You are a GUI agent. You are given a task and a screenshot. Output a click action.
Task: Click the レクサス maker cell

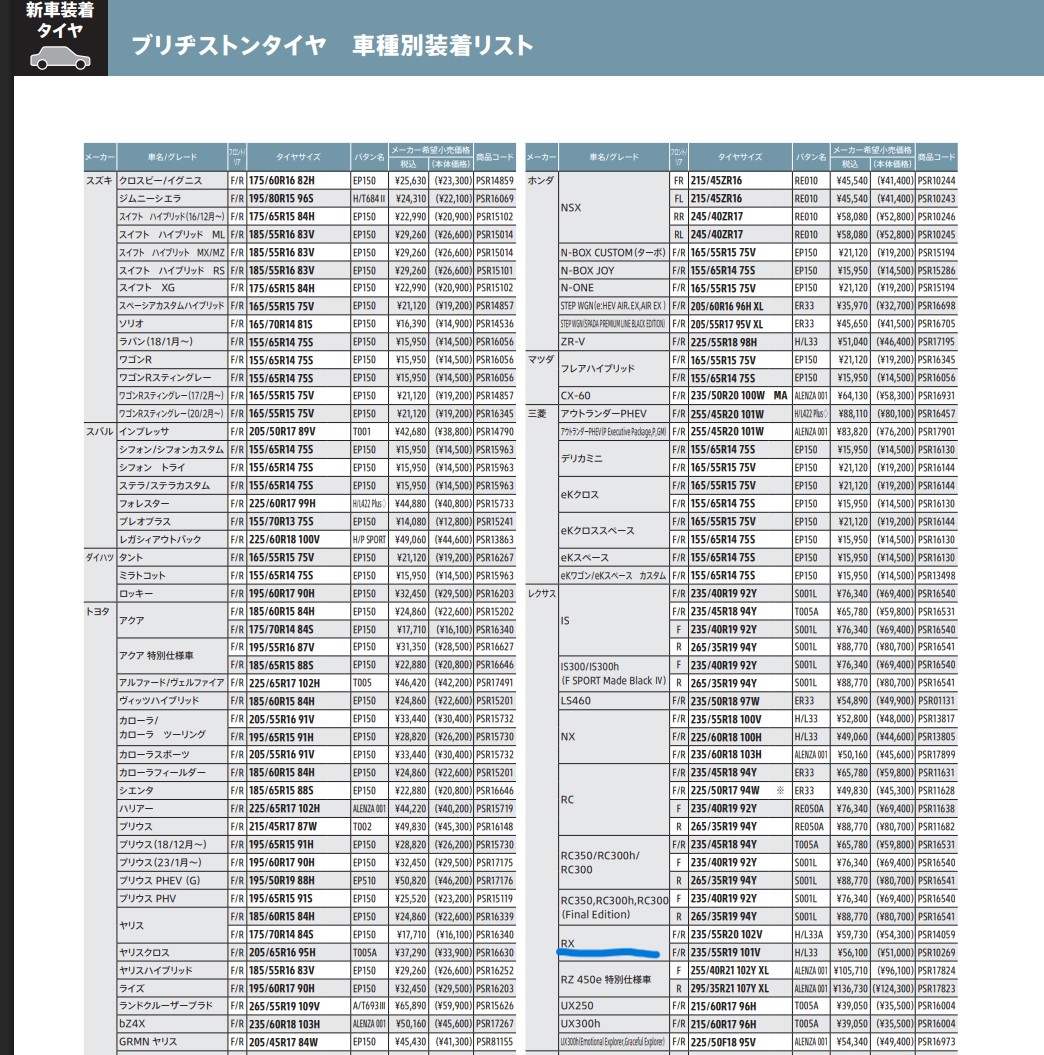click(x=542, y=593)
